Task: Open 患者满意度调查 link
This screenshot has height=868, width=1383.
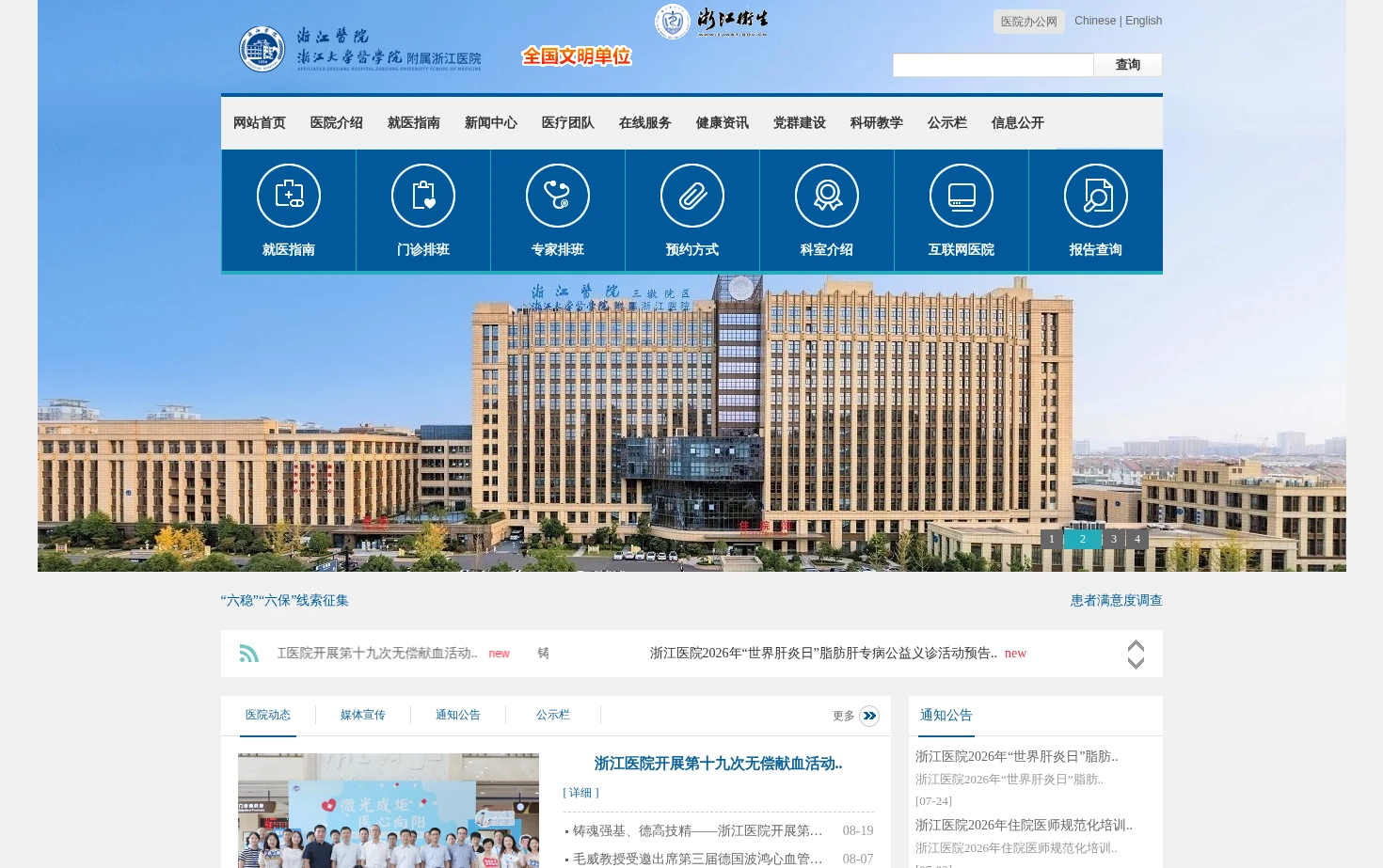Action: click(1117, 600)
